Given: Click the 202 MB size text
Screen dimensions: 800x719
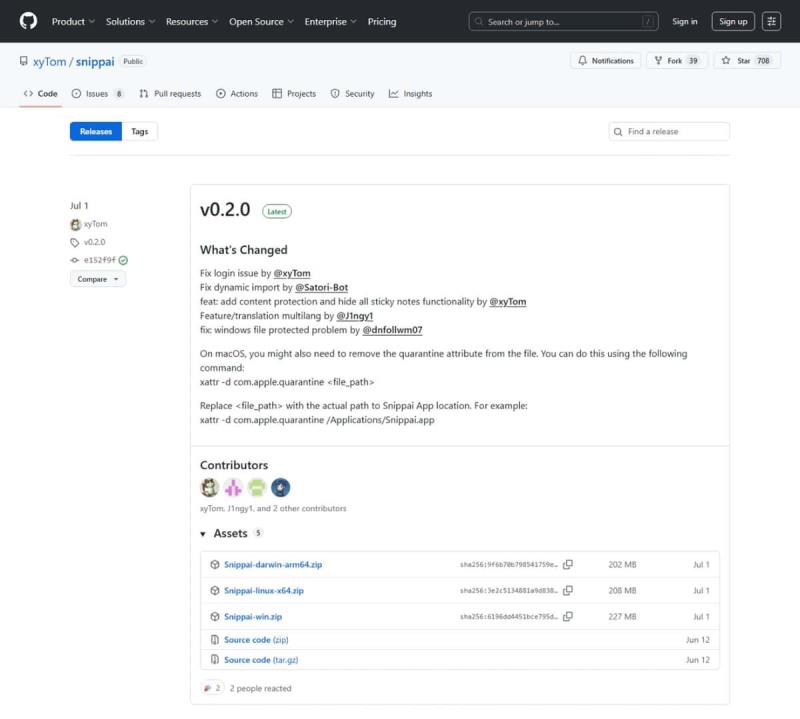Looking at the screenshot, I should tap(622, 565).
